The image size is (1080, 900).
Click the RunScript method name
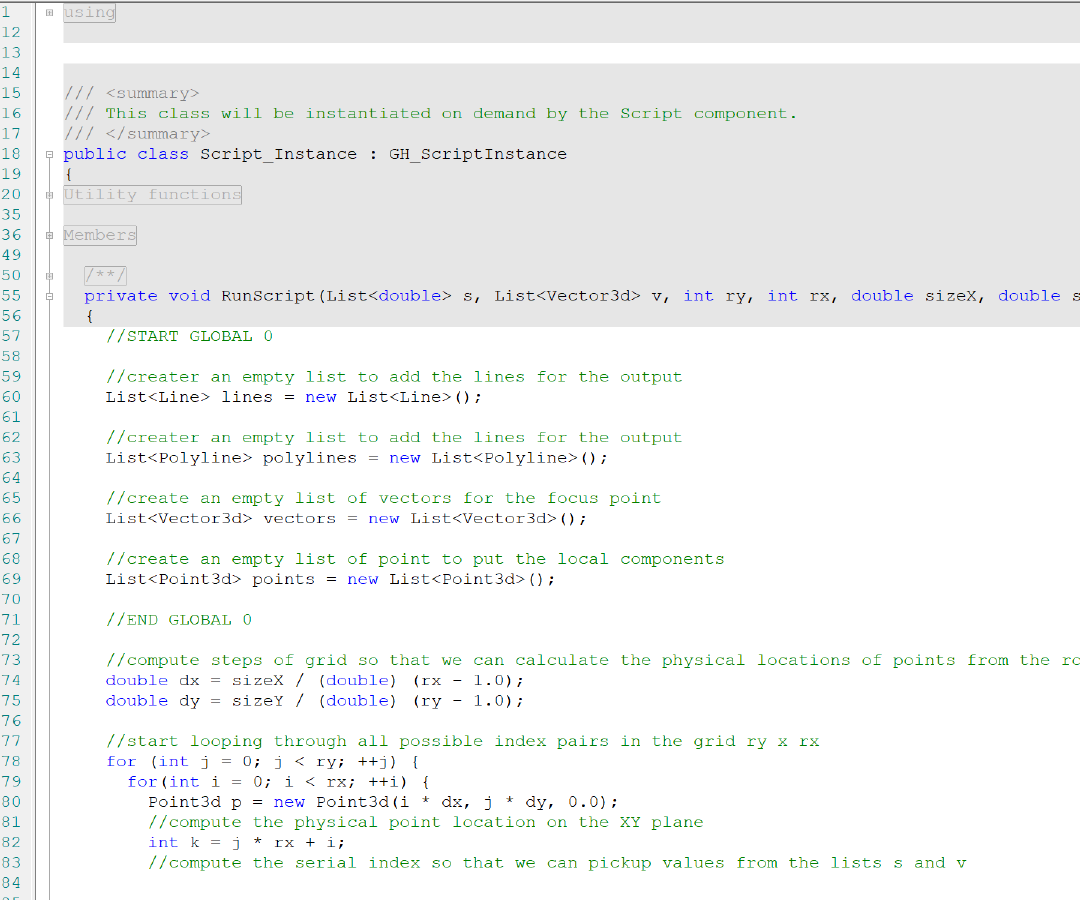click(x=268, y=296)
